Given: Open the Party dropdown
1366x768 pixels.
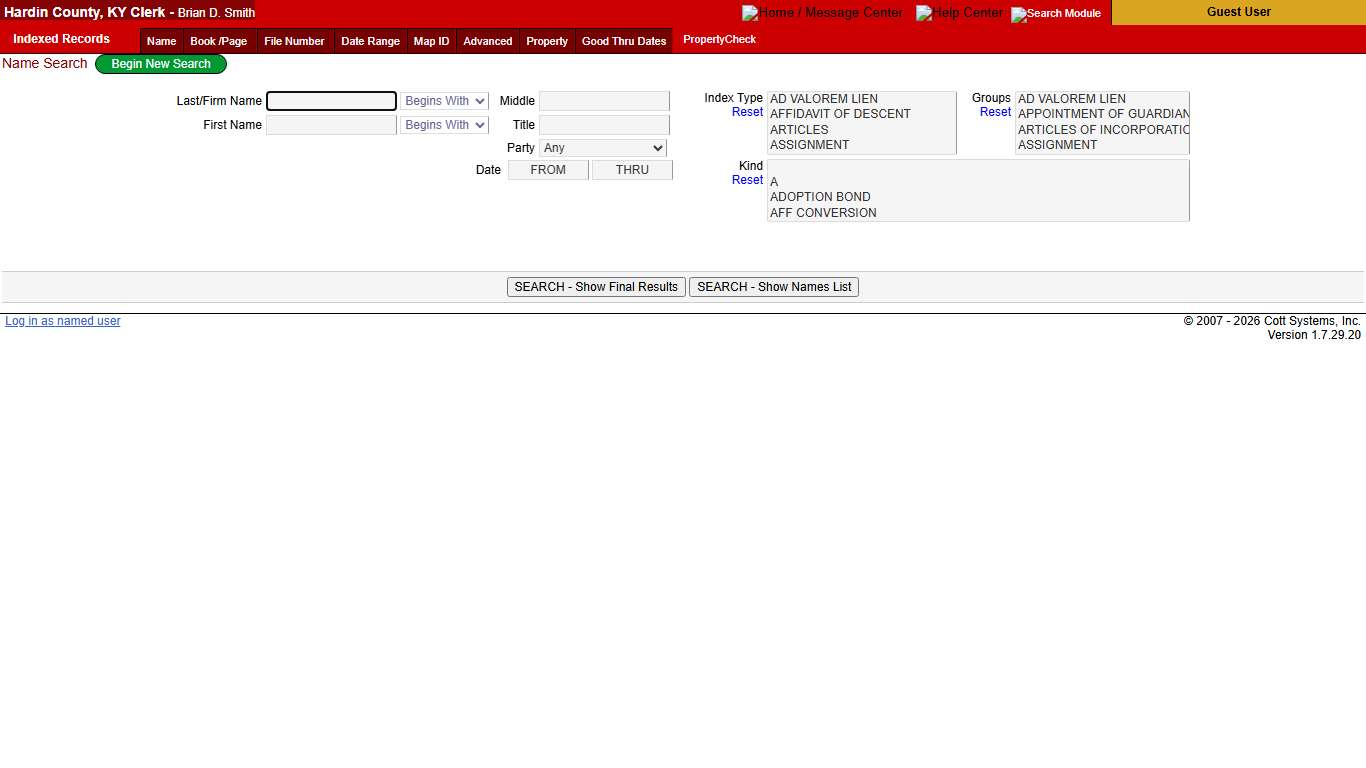Looking at the screenshot, I should pos(603,147).
